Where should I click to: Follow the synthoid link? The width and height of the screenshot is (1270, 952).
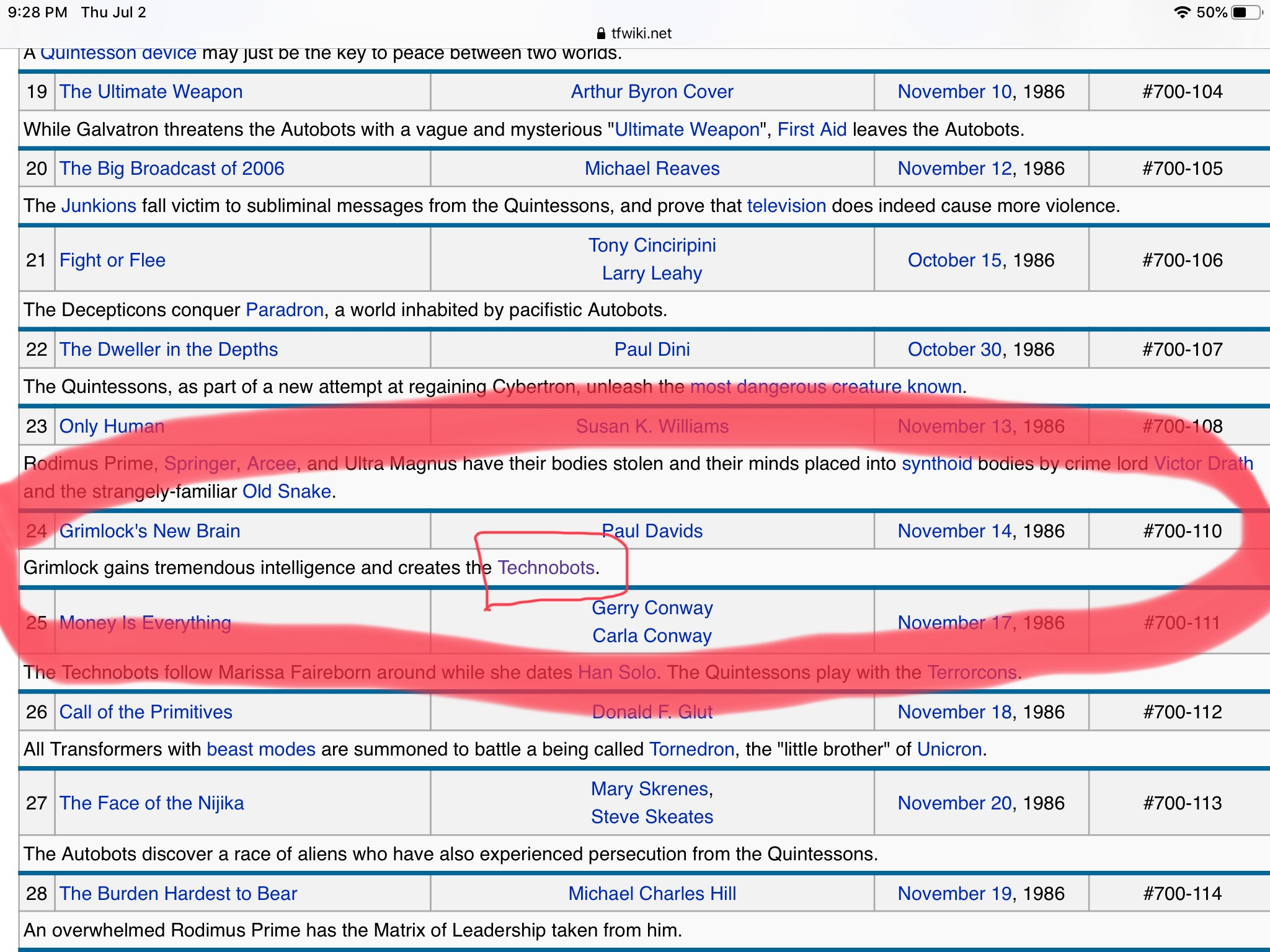(x=936, y=464)
